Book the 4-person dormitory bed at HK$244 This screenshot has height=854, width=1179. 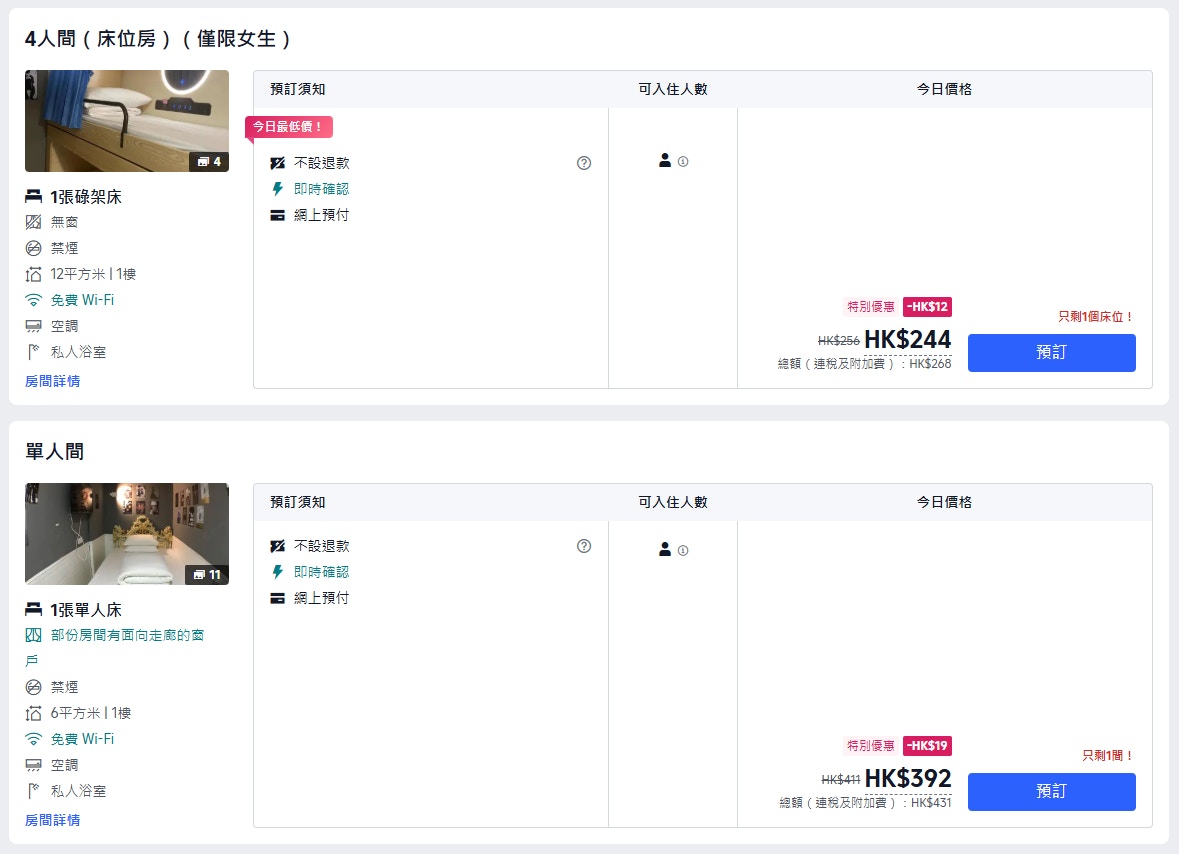point(1051,353)
